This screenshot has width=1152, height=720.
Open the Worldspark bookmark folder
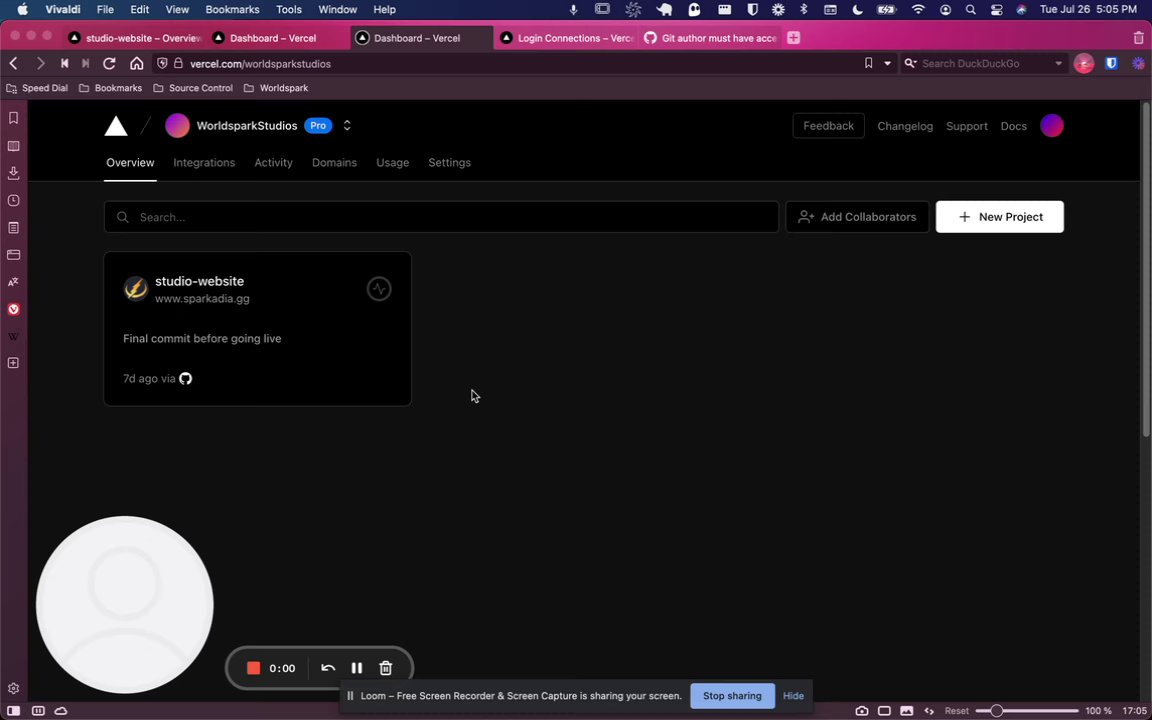tap(276, 88)
